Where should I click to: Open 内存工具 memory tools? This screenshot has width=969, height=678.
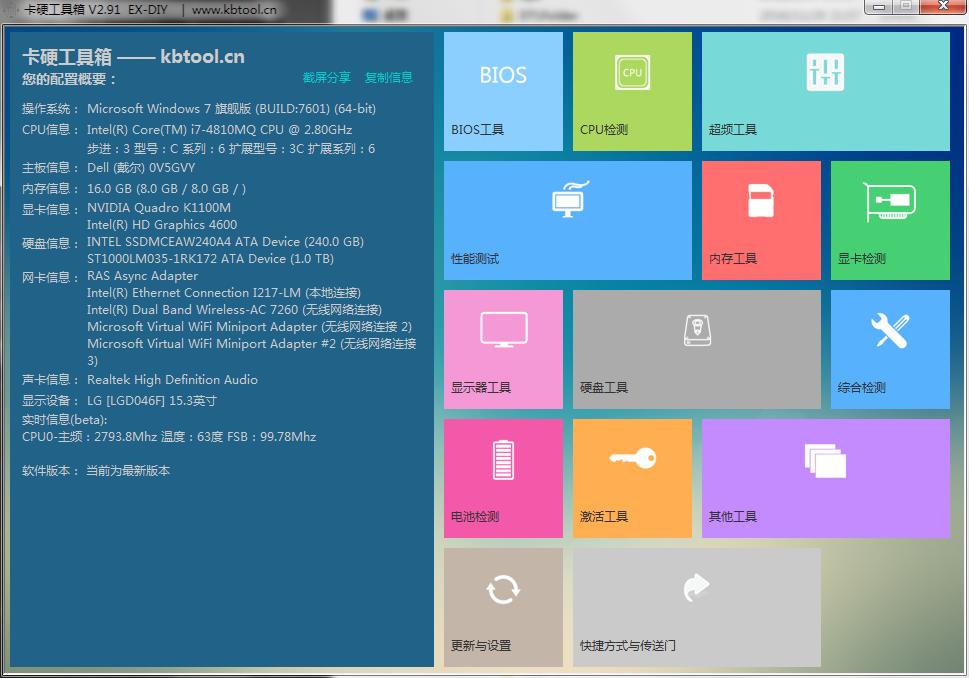point(760,219)
